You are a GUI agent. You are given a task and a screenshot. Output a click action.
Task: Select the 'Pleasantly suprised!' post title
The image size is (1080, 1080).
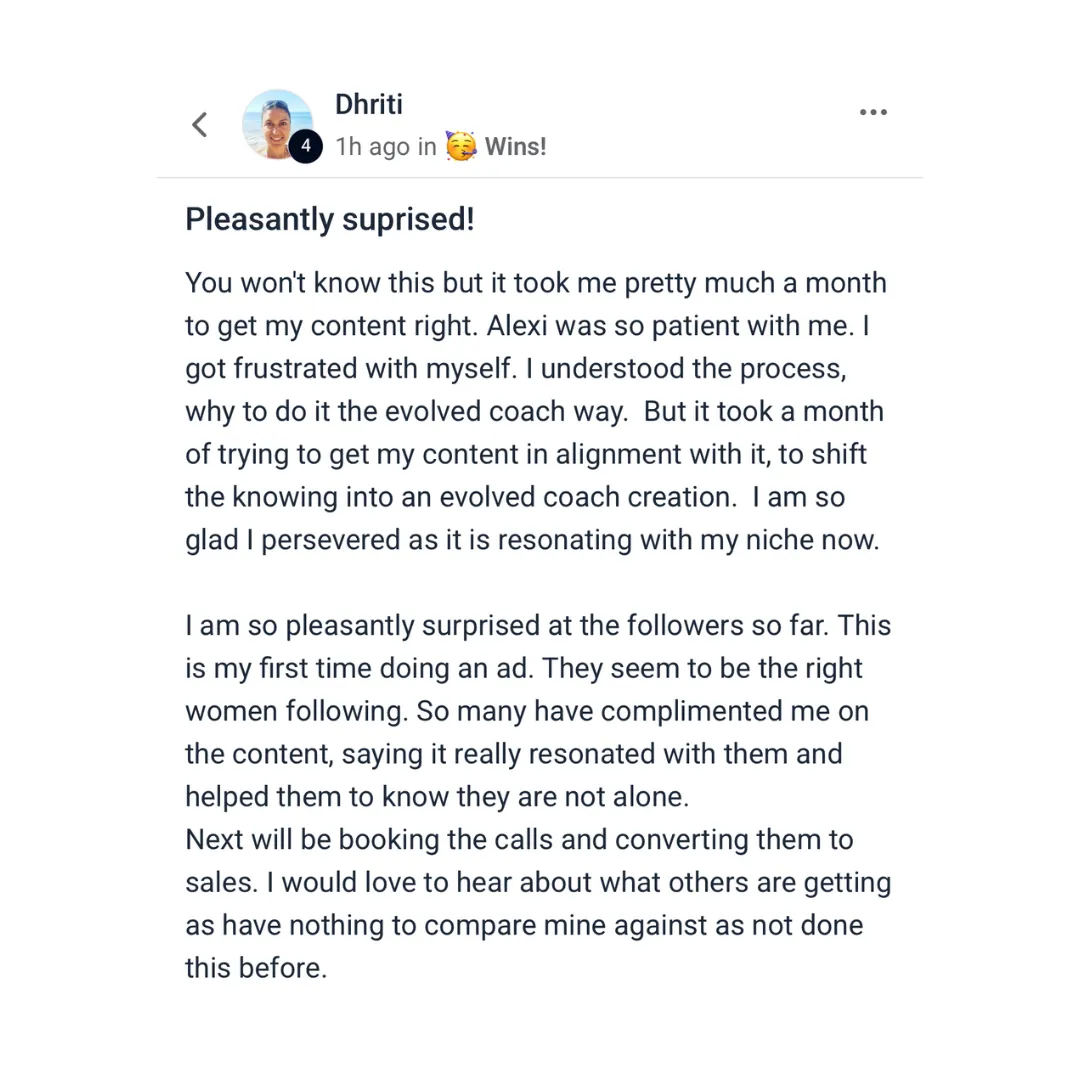330,220
